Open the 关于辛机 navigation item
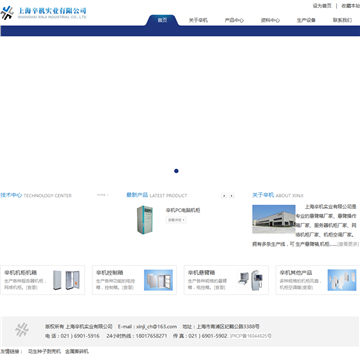This screenshot has width=360, height=360. tap(198, 20)
